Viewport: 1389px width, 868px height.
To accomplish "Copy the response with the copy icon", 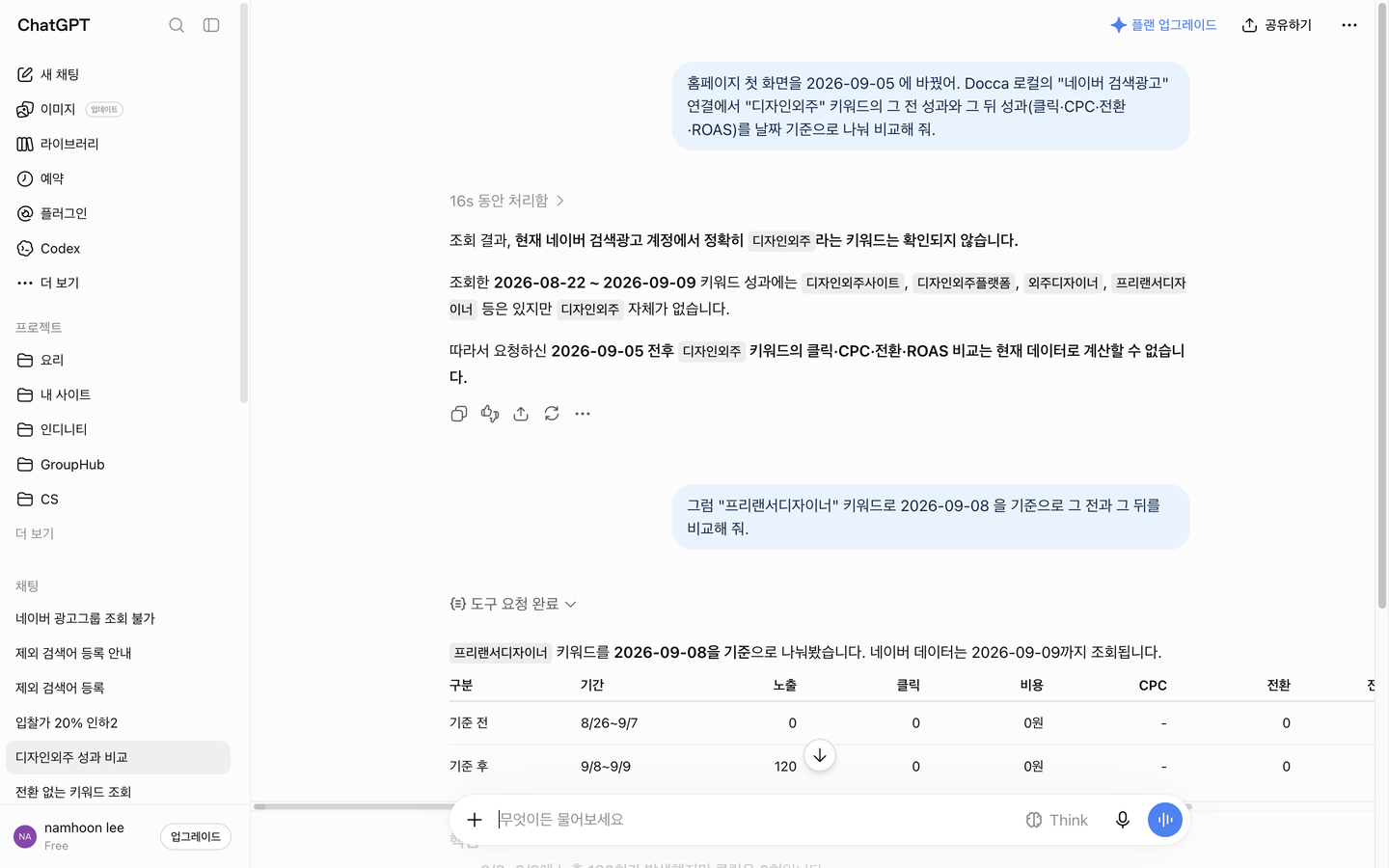I will 459,414.
